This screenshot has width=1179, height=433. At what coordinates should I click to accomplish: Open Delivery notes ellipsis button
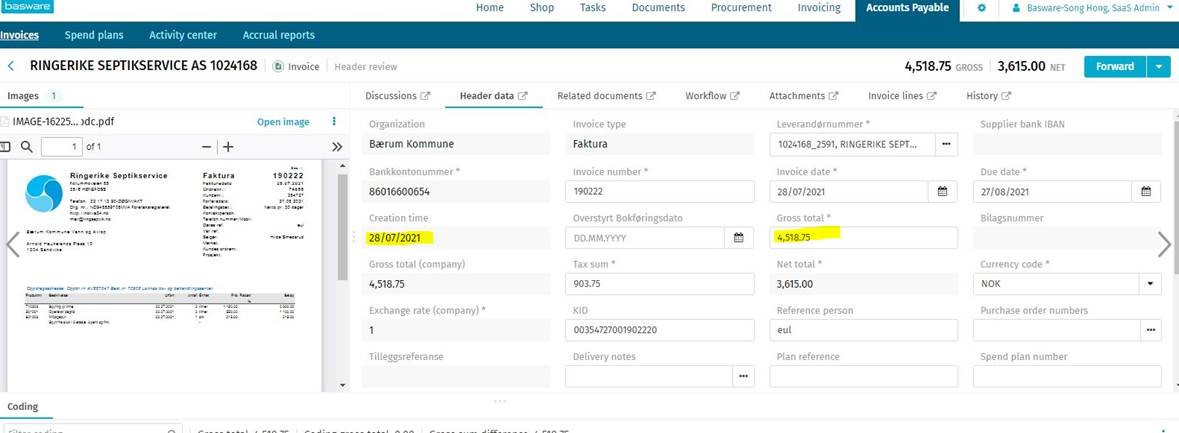tap(743, 376)
